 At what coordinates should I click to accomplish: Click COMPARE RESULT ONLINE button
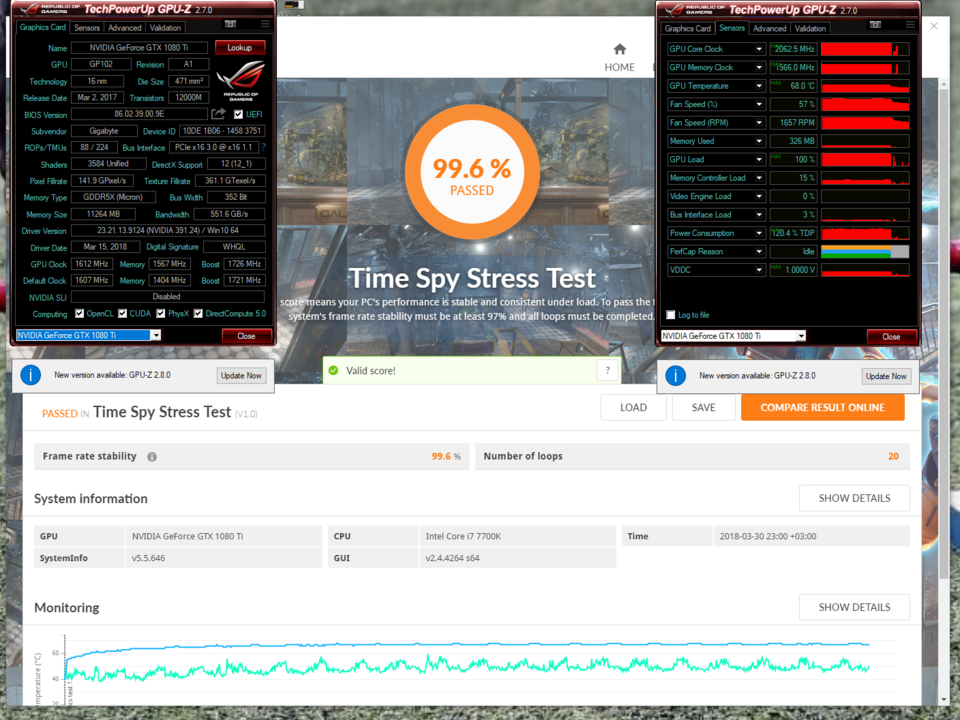coord(822,407)
